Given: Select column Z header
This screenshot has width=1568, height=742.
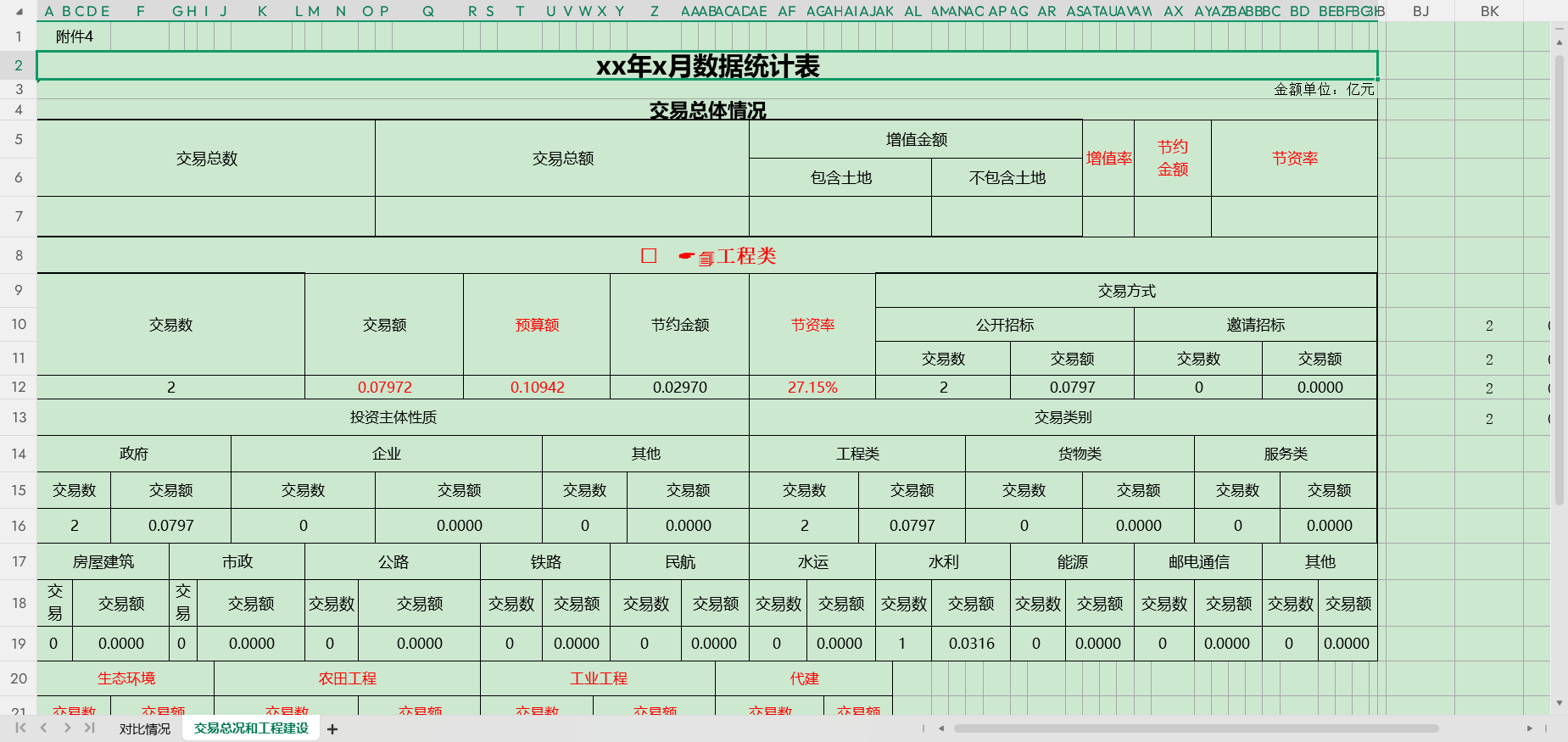Looking at the screenshot, I should click(655, 11).
